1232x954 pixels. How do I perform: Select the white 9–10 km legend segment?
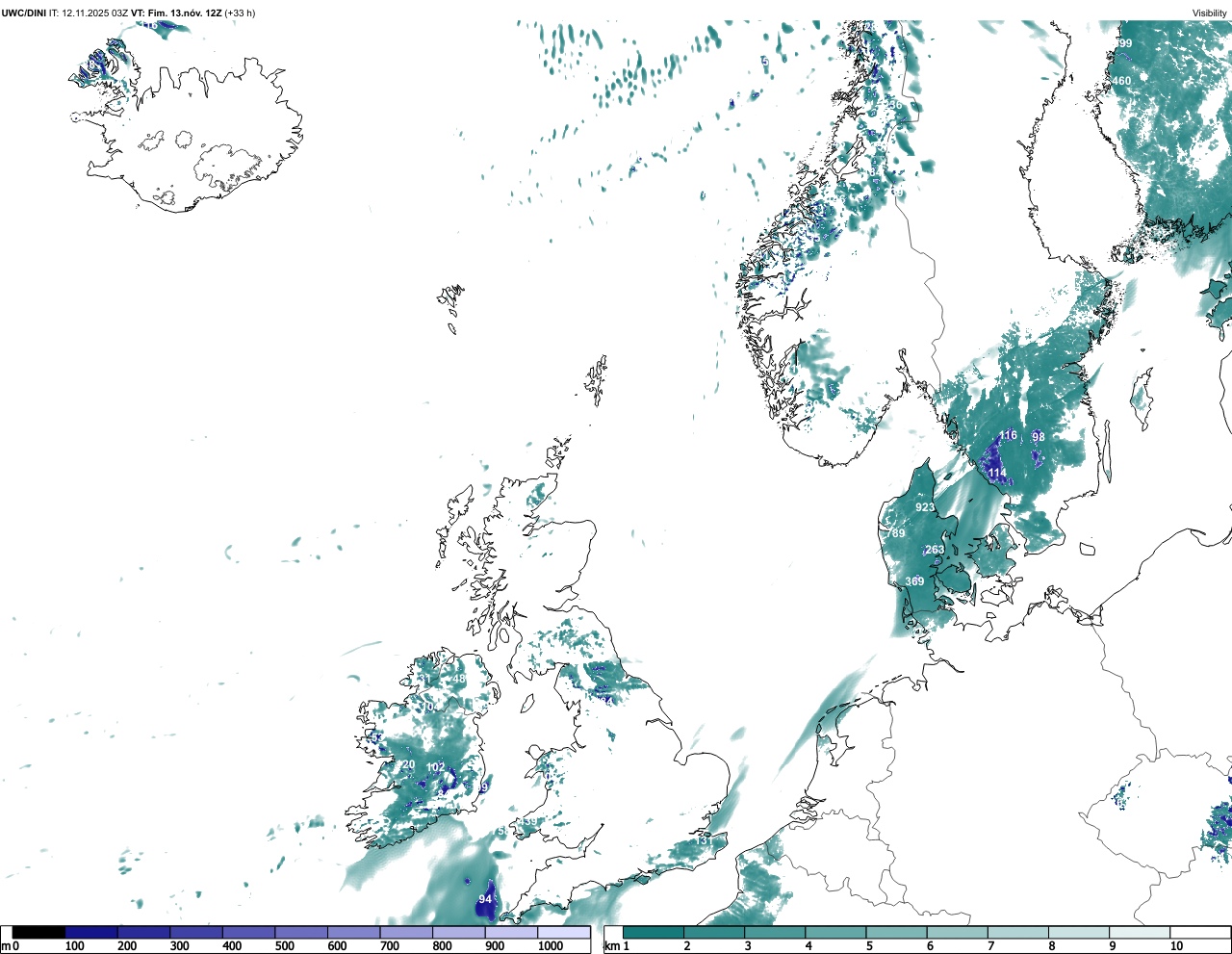(1139, 932)
